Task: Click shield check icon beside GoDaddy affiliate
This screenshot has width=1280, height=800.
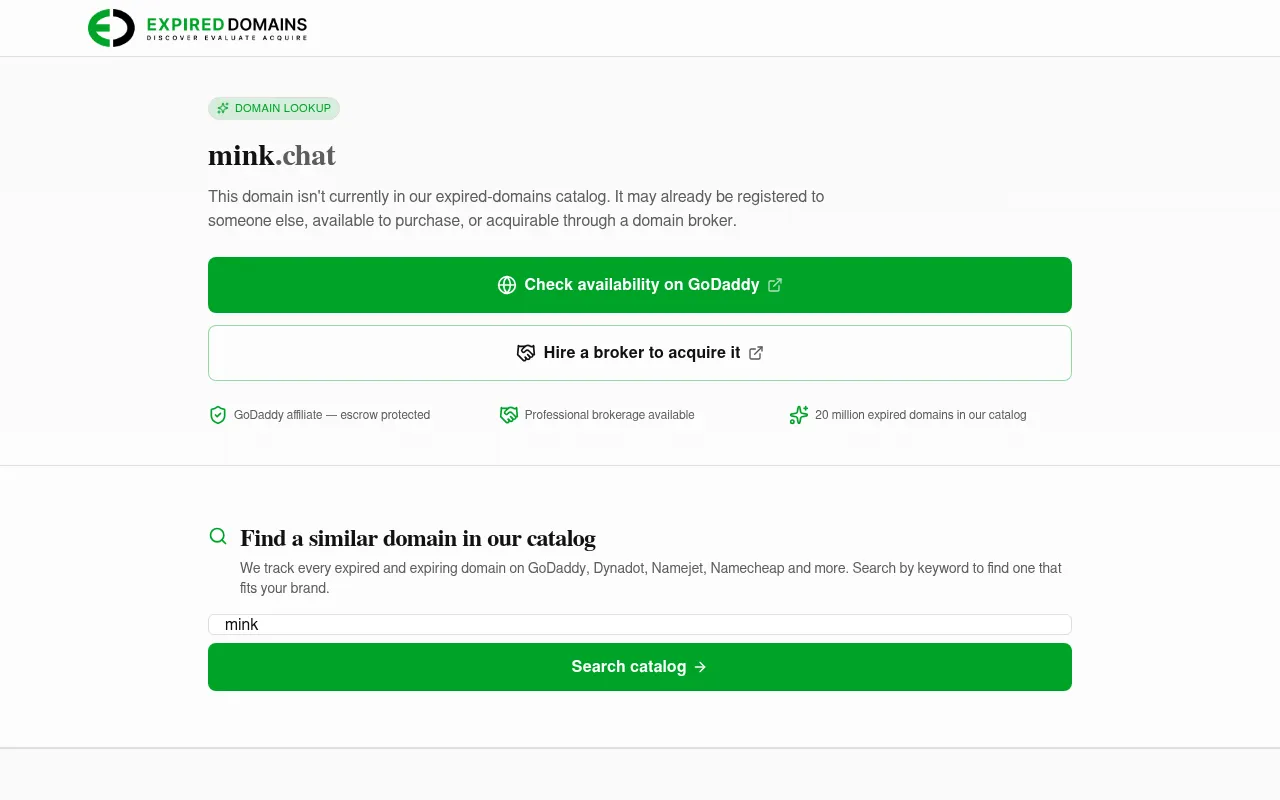Action: point(218,415)
